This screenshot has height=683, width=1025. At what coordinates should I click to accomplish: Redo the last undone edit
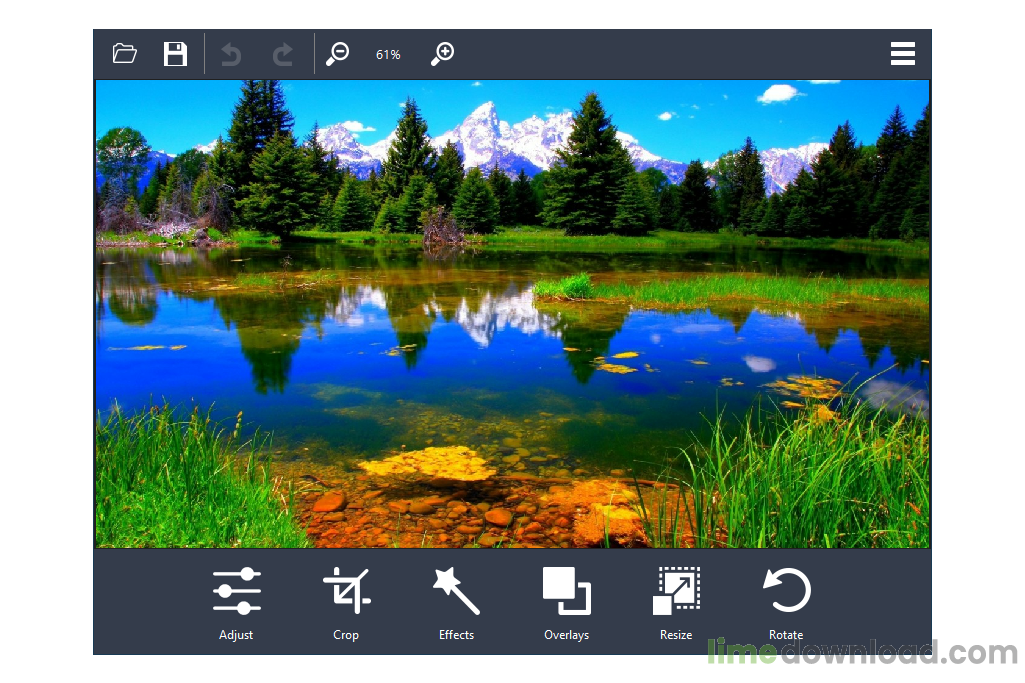pos(282,54)
